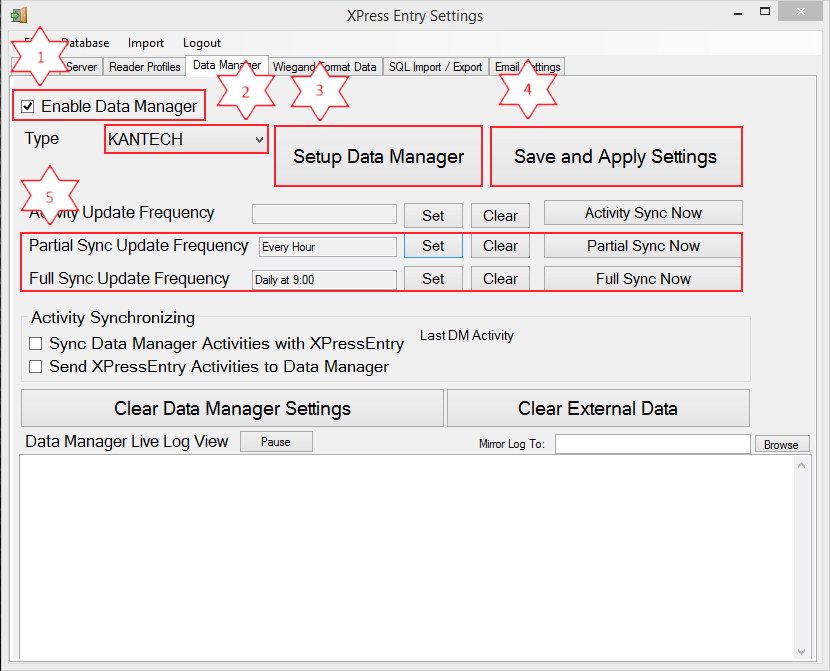The width and height of the screenshot is (830, 671).
Task: Click the Activity Update Frequency field
Action: (x=324, y=214)
